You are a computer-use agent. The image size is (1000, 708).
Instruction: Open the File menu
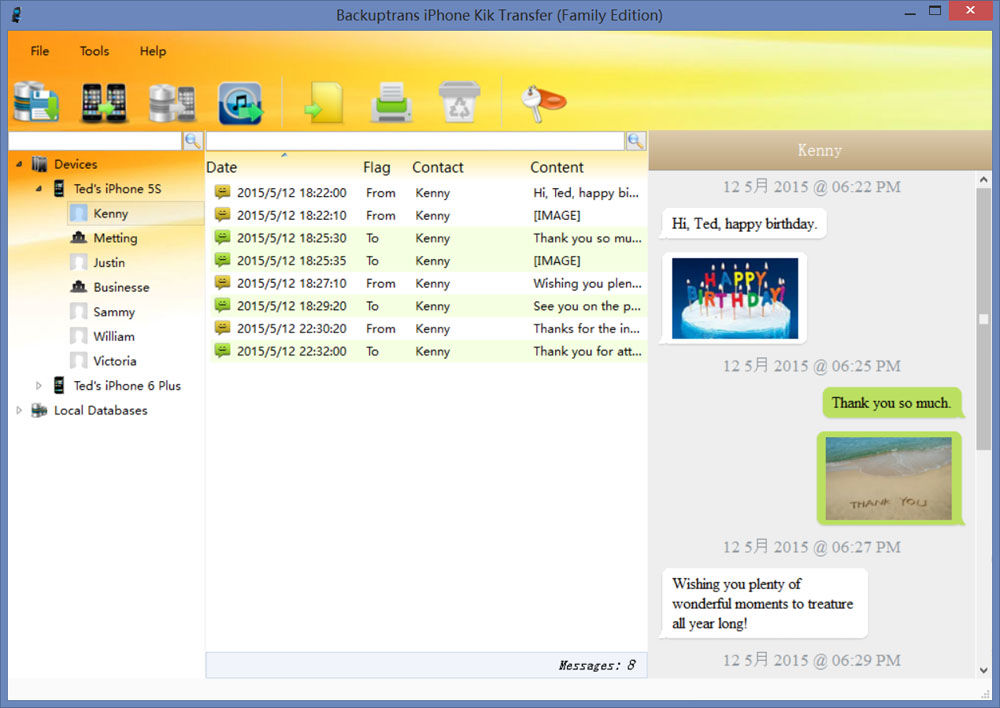point(40,51)
